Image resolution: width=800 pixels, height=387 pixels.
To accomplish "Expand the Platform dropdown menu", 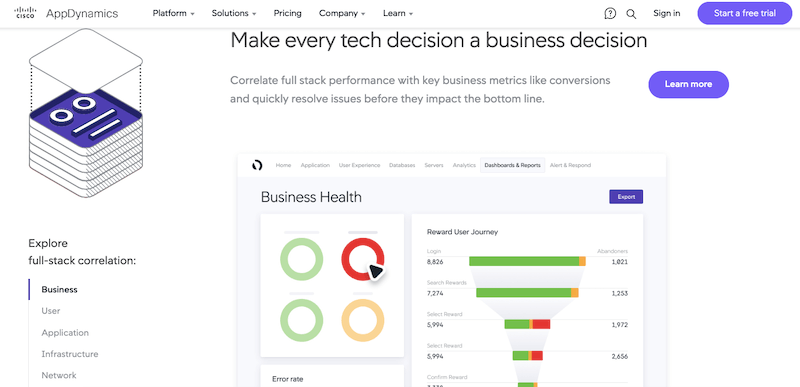I will 173,13.
